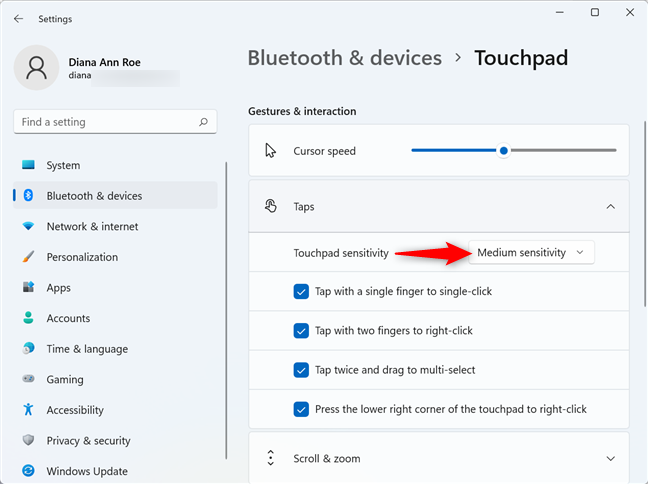The height and width of the screenshot is (484, 648).
Task: Click the Gestures & interaction heading
Action: pos(302,111)
